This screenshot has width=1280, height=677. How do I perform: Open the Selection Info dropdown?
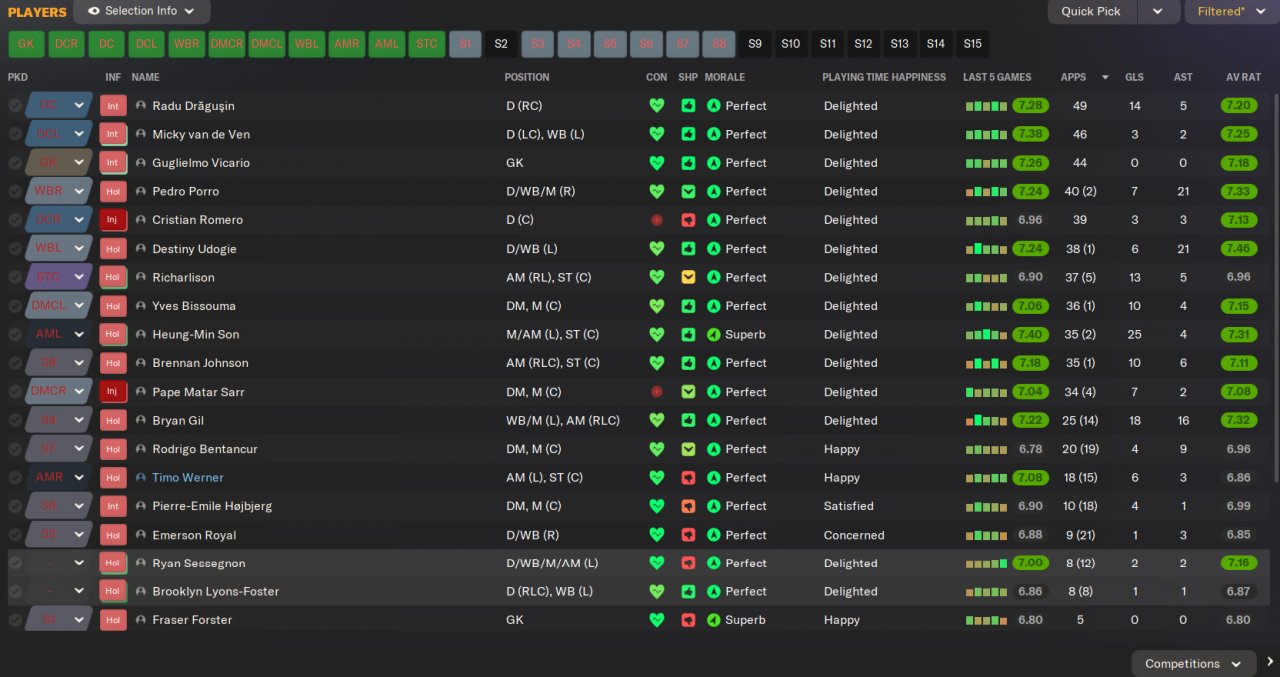(141, 11)
